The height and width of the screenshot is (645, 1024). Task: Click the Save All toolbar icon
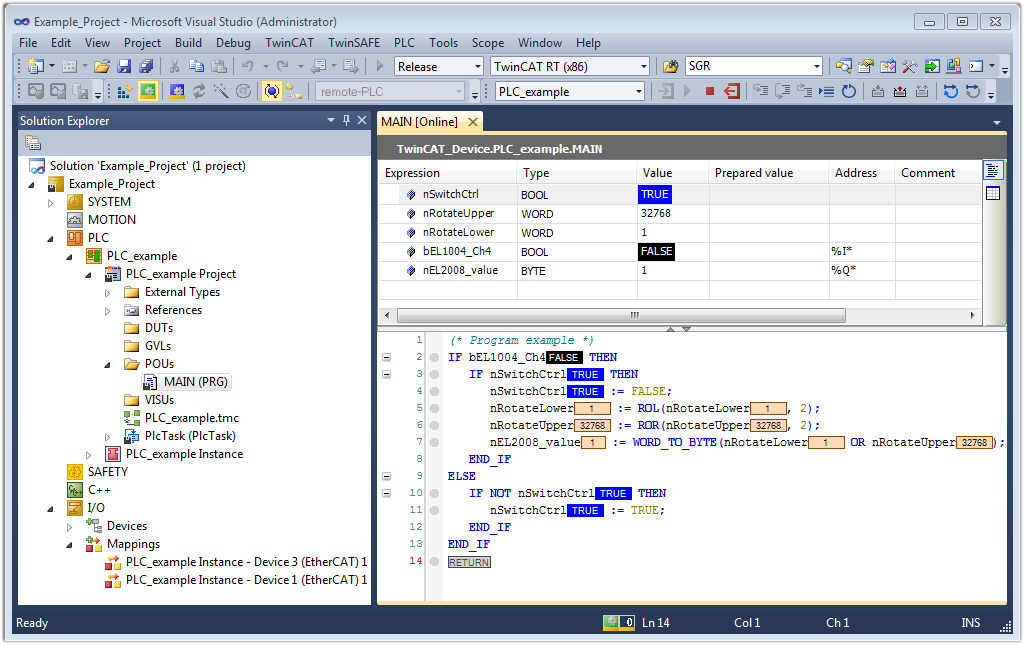tap(145, 67)
